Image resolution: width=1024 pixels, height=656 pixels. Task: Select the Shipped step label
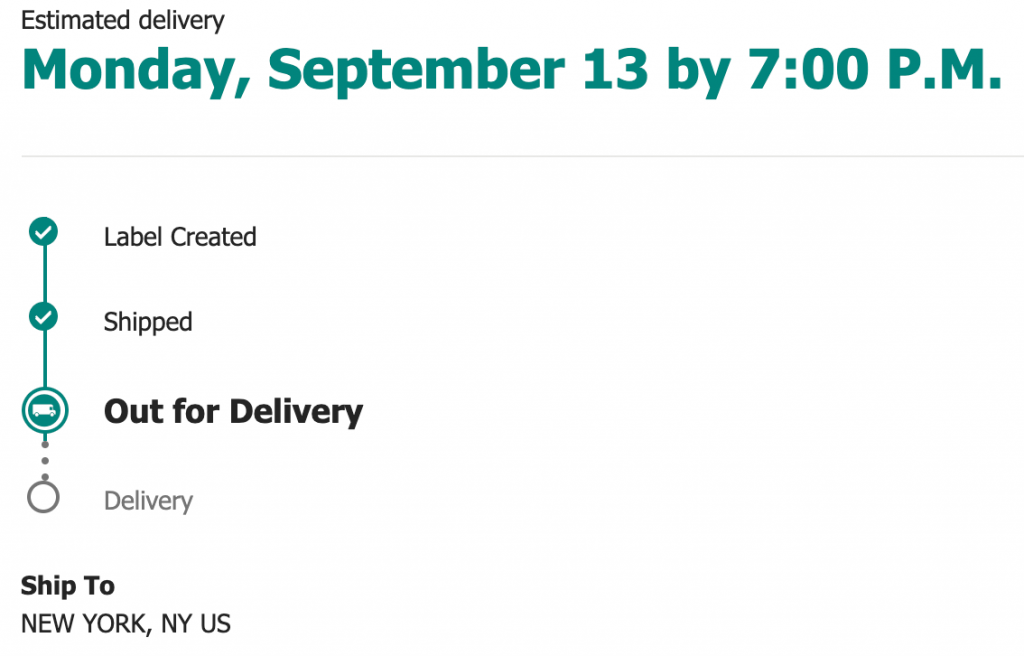pyautogui.click(x=148, y=322)
